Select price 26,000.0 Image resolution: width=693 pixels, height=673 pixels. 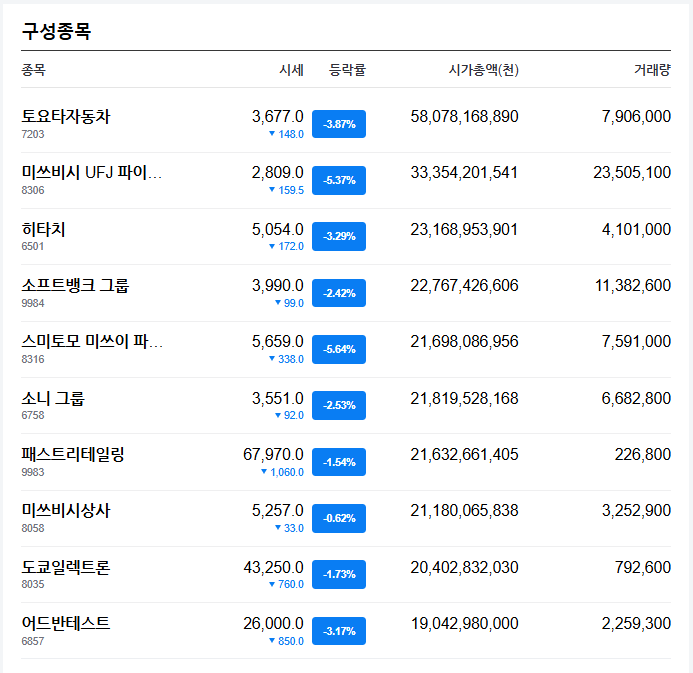(x=273, y=624)
